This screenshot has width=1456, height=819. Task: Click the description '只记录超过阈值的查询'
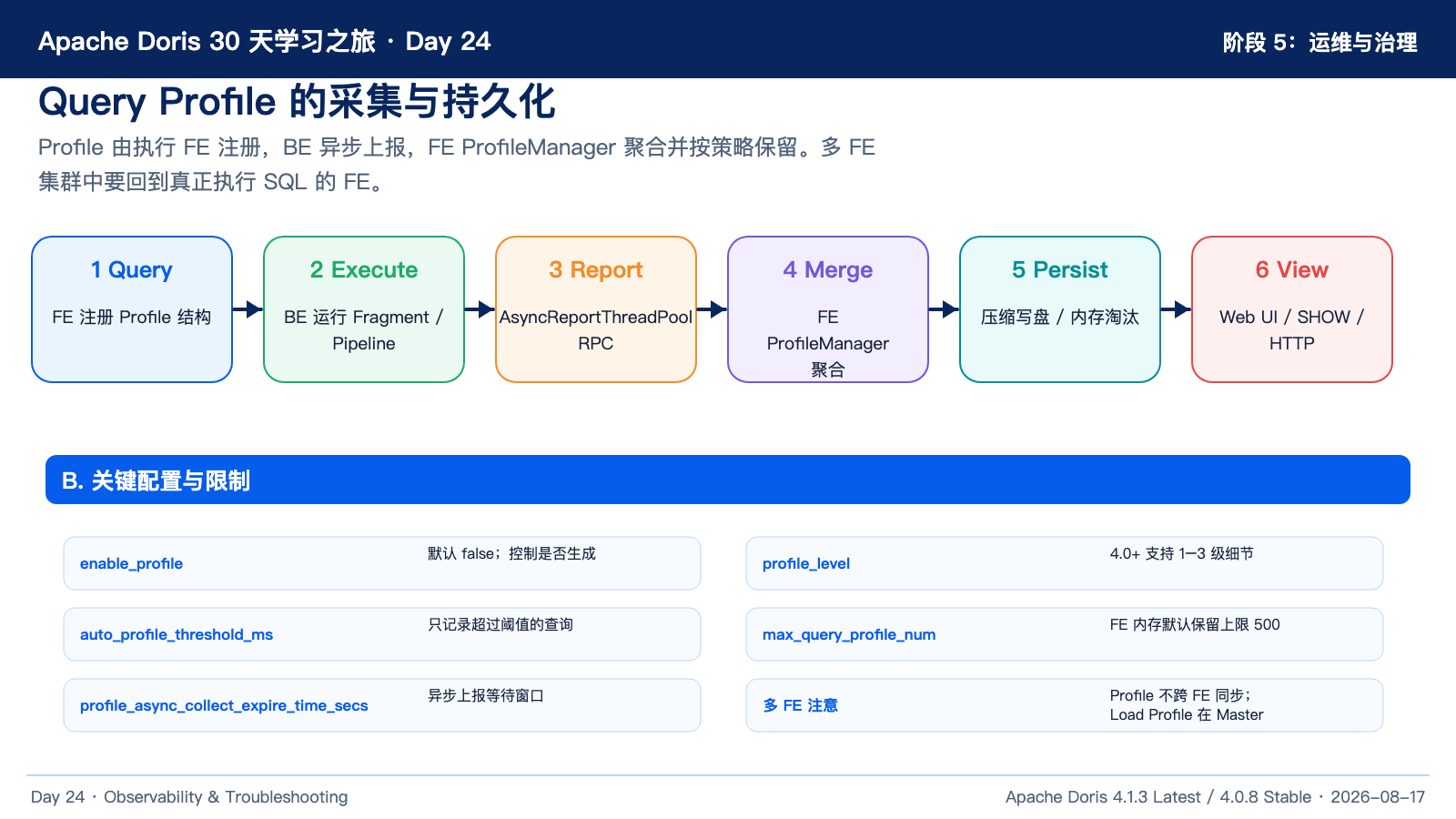pos(500,624)
